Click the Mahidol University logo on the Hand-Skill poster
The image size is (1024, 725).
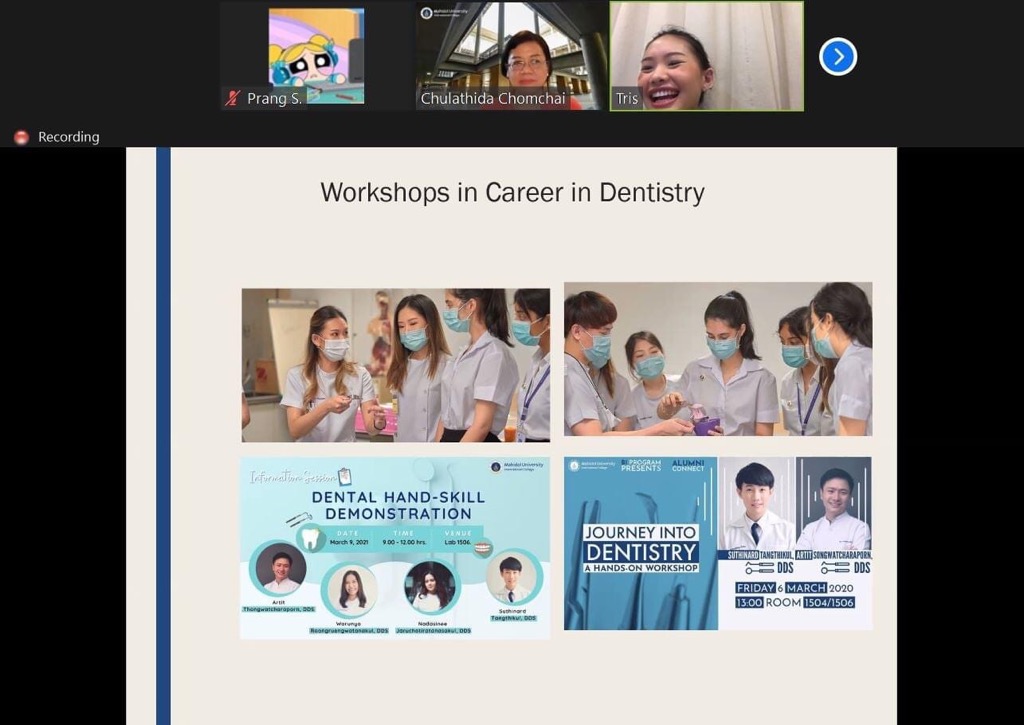496,467
